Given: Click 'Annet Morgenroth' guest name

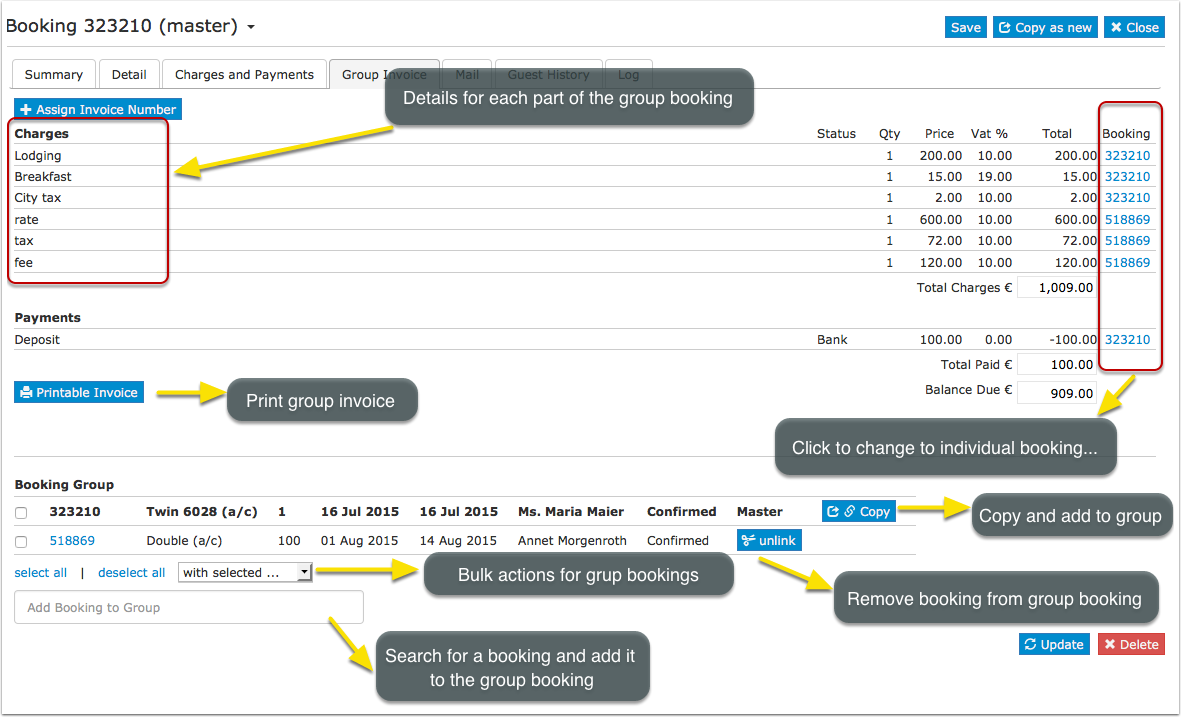Looking at the screenshot, I should click(572, 541).
